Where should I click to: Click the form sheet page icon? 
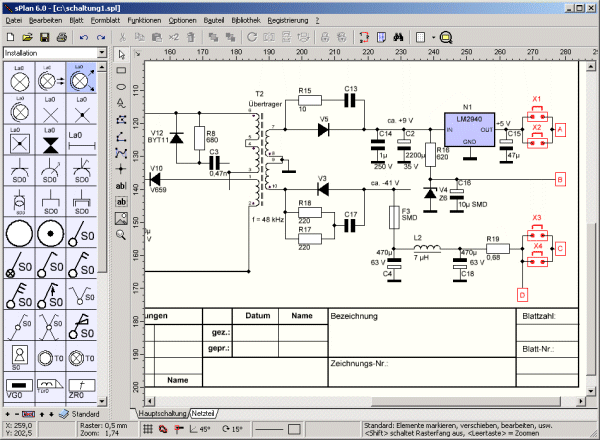click(x=382, y=37)
